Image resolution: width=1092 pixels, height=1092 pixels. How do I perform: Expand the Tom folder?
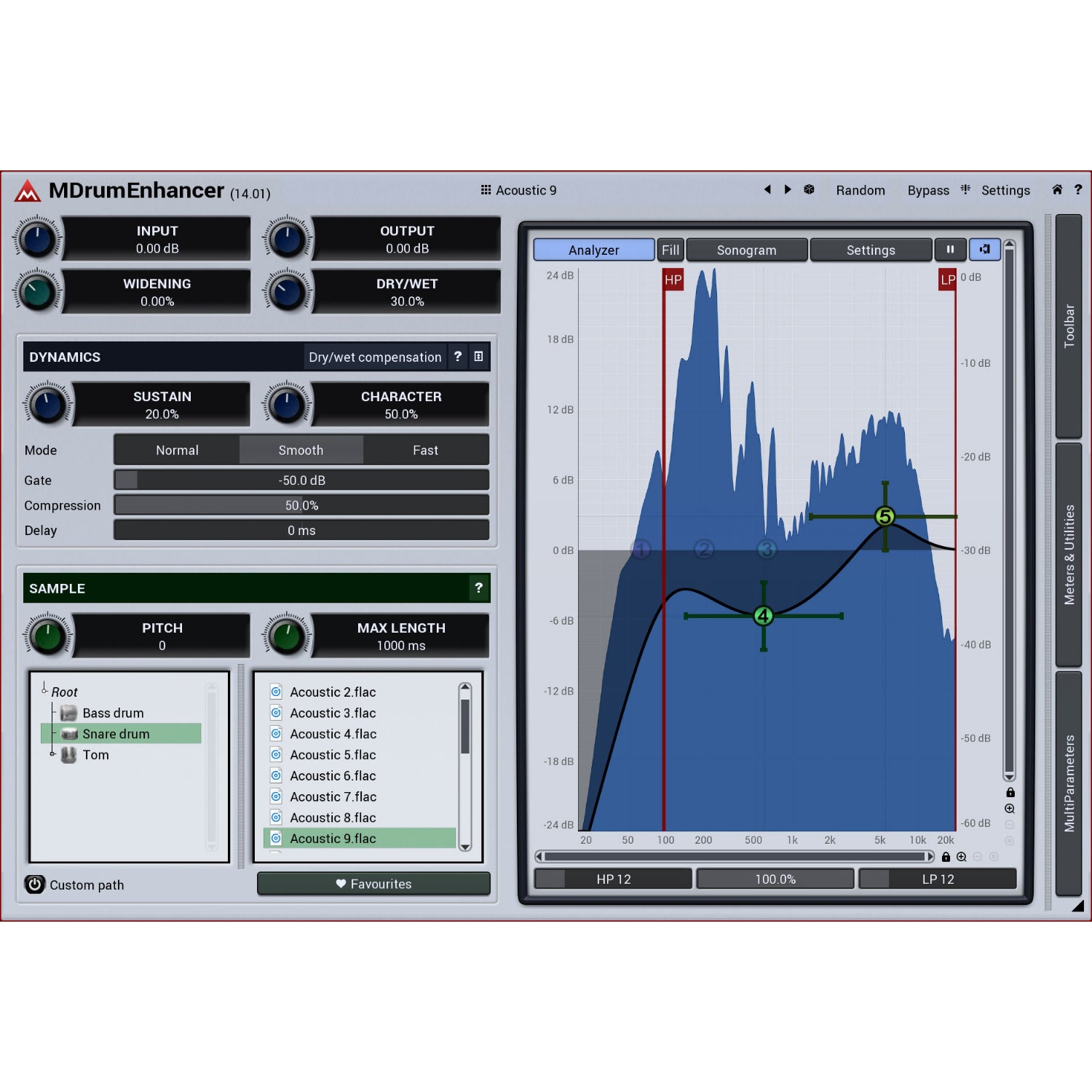[52, 753]
